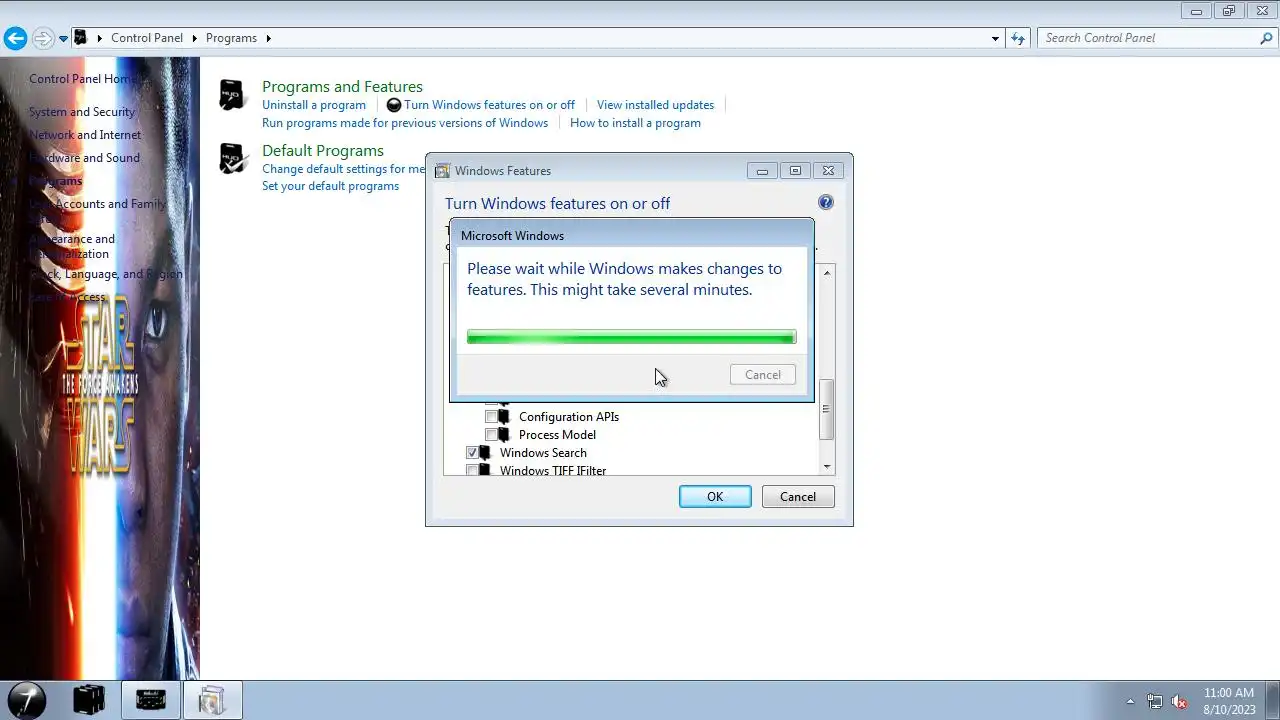
Task: Open the Programs and Features heading link
Action: [x=342, y=86]
